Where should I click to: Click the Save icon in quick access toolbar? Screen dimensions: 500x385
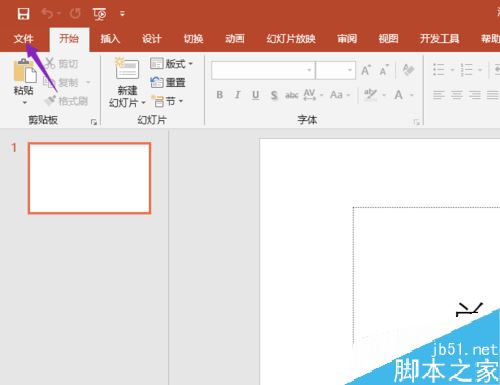point(23,14)
